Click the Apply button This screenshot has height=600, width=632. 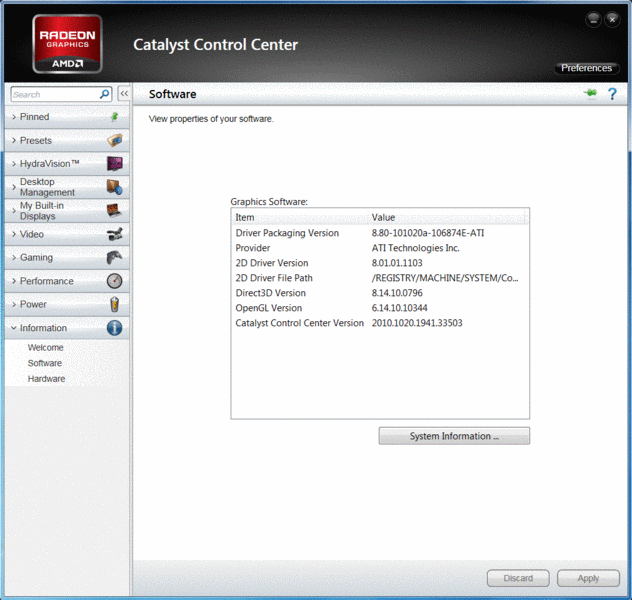click(588, 578)
